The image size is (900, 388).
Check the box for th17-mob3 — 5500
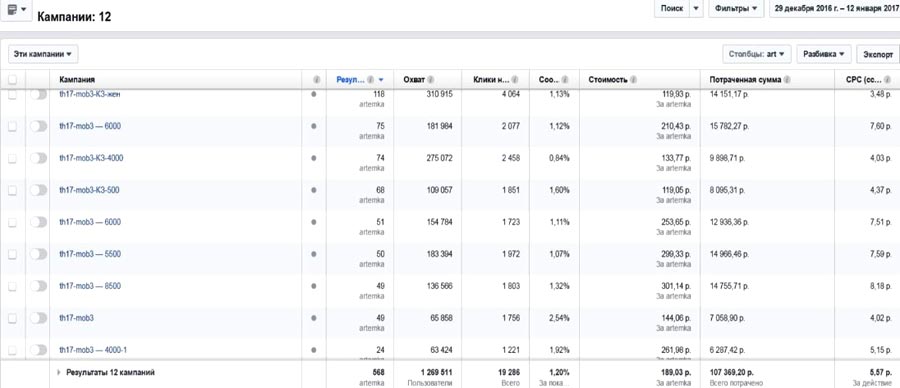(x=13, y=254)
